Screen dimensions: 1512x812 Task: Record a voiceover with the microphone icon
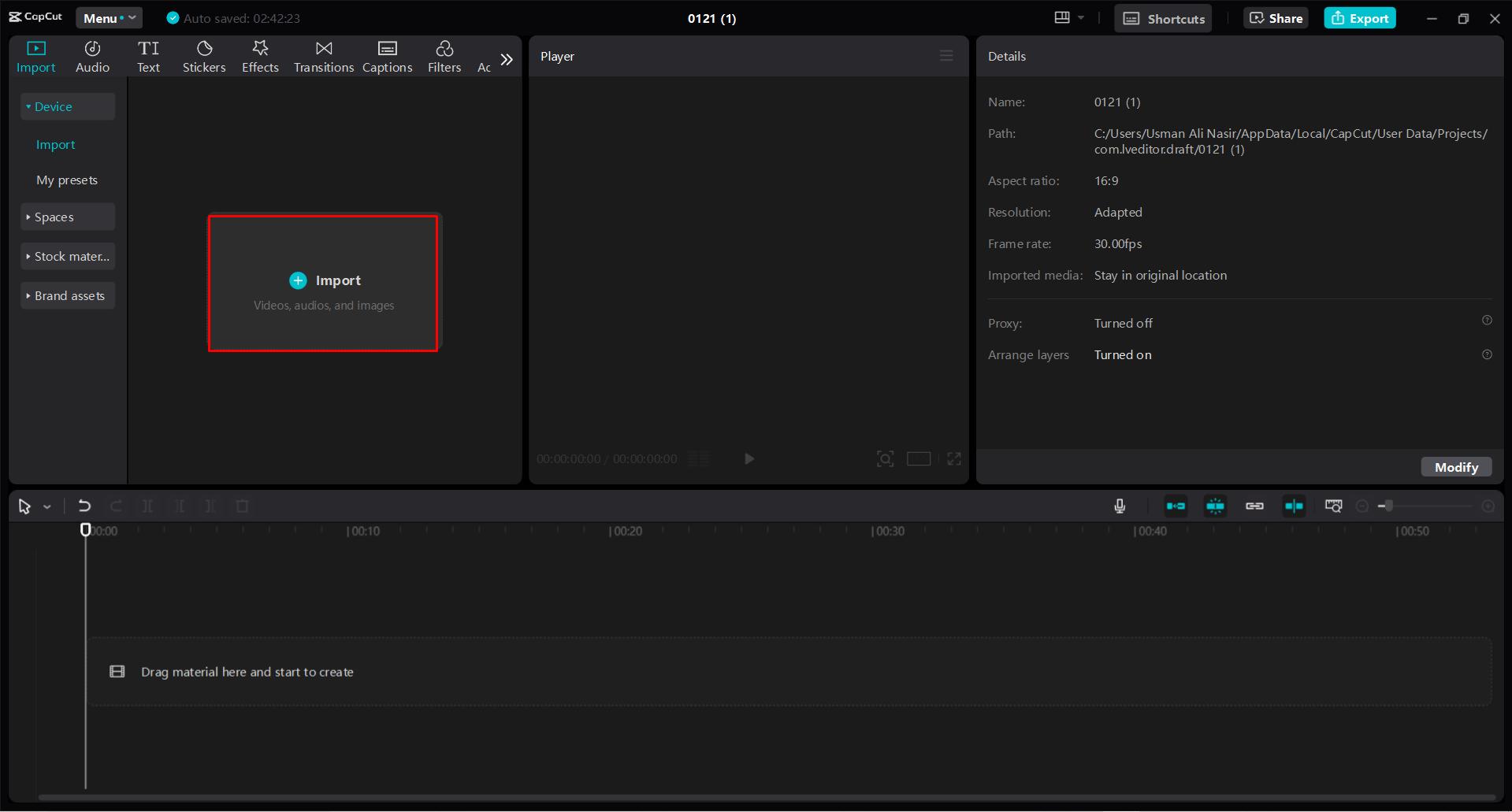click(x=1120, y=506)
